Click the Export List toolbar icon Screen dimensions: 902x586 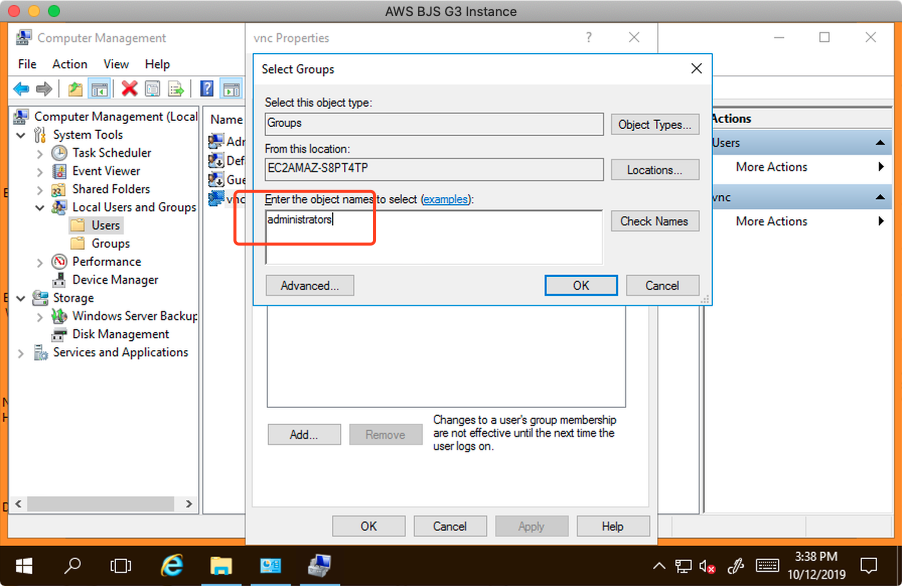point(176,89)
